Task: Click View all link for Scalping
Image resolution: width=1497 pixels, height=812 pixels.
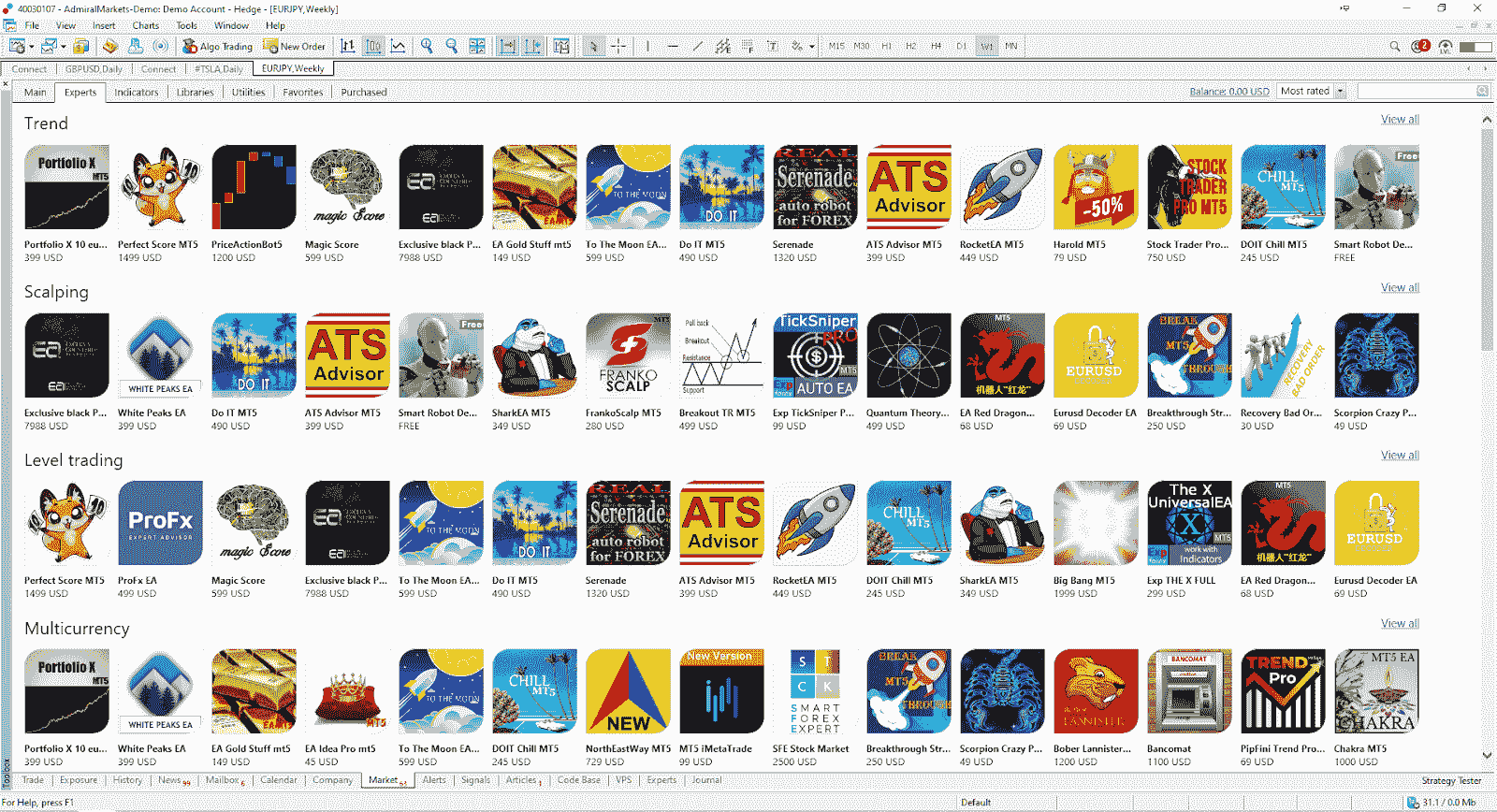Action: click(x=1399, y=287)
